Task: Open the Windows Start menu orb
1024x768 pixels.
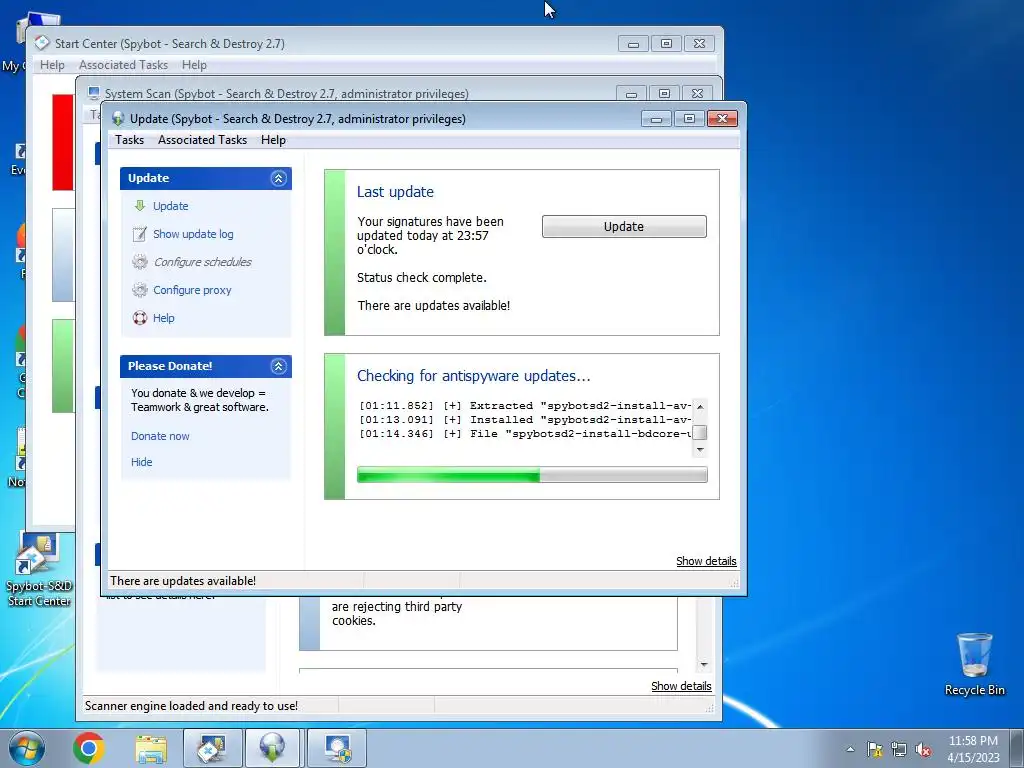Action: pos(27,748)
